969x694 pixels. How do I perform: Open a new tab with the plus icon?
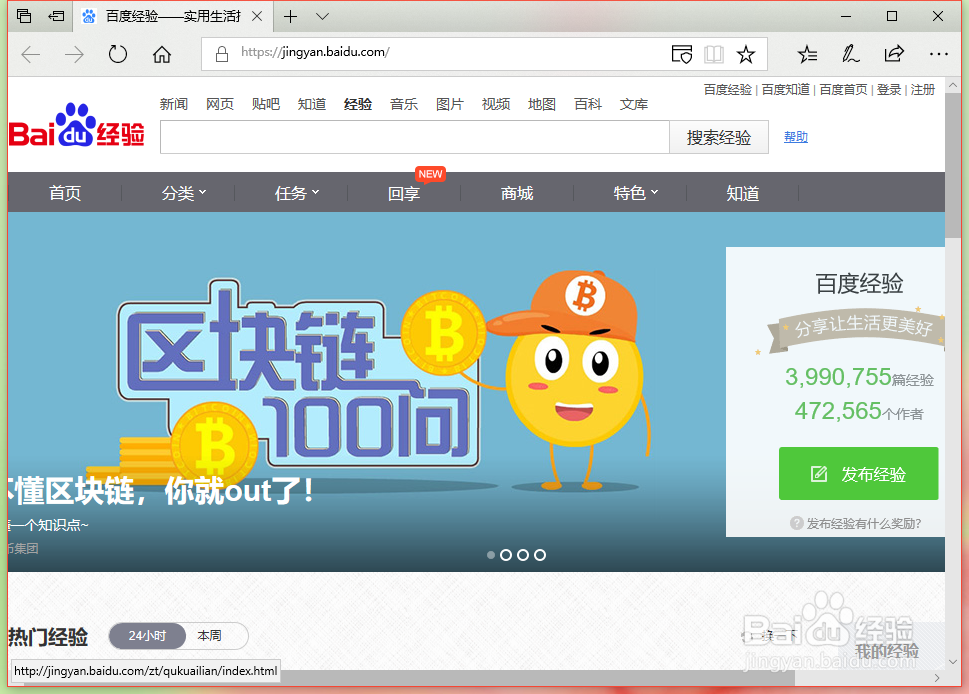(x=290, y=17)
